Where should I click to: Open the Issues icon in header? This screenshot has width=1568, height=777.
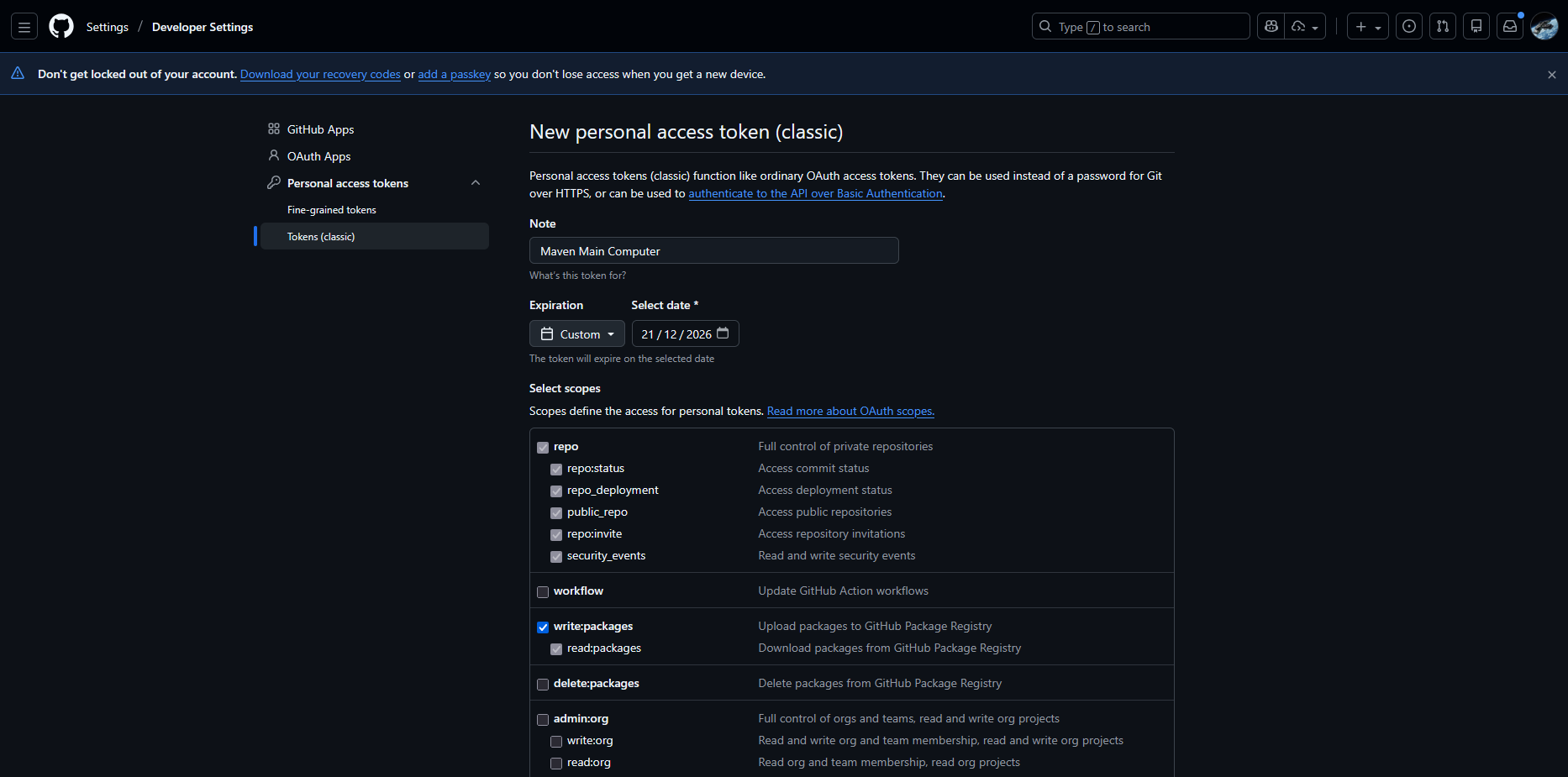click(x=1409, y=27)
